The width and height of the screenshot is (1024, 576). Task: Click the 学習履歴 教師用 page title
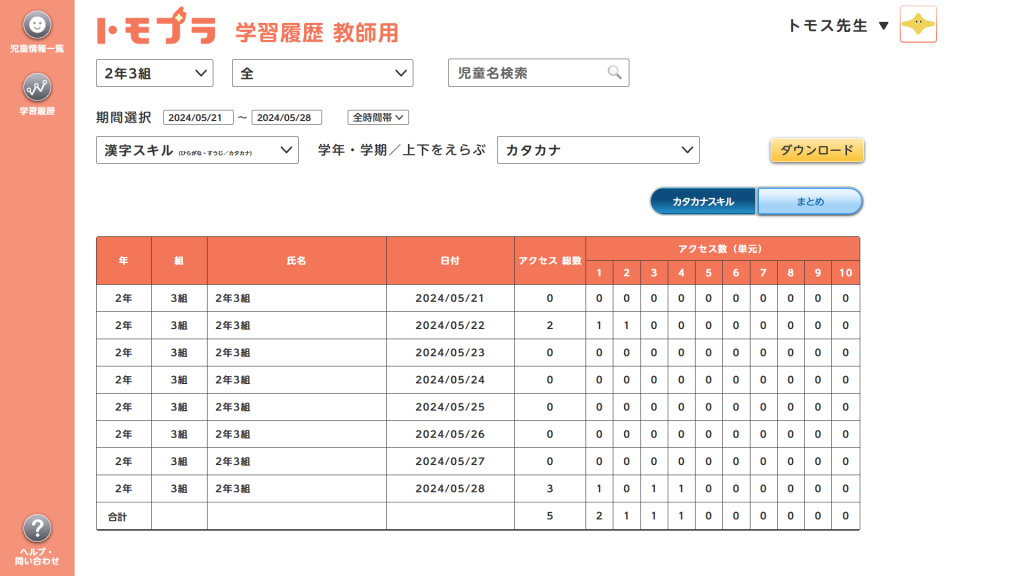317,32
